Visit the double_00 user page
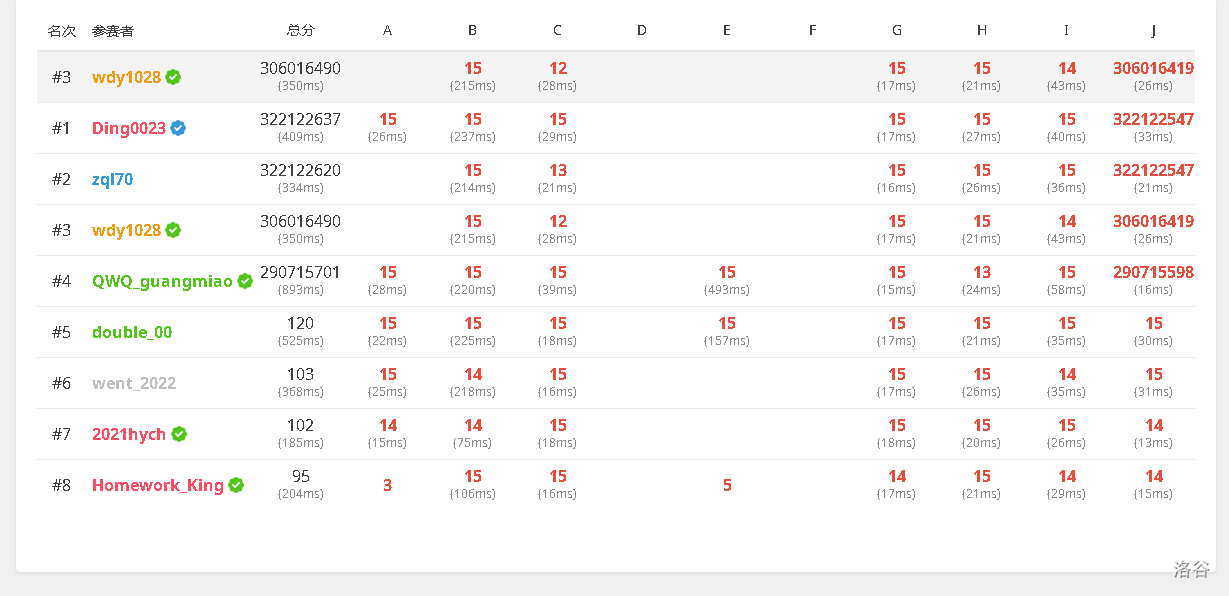 click(132, 332)
